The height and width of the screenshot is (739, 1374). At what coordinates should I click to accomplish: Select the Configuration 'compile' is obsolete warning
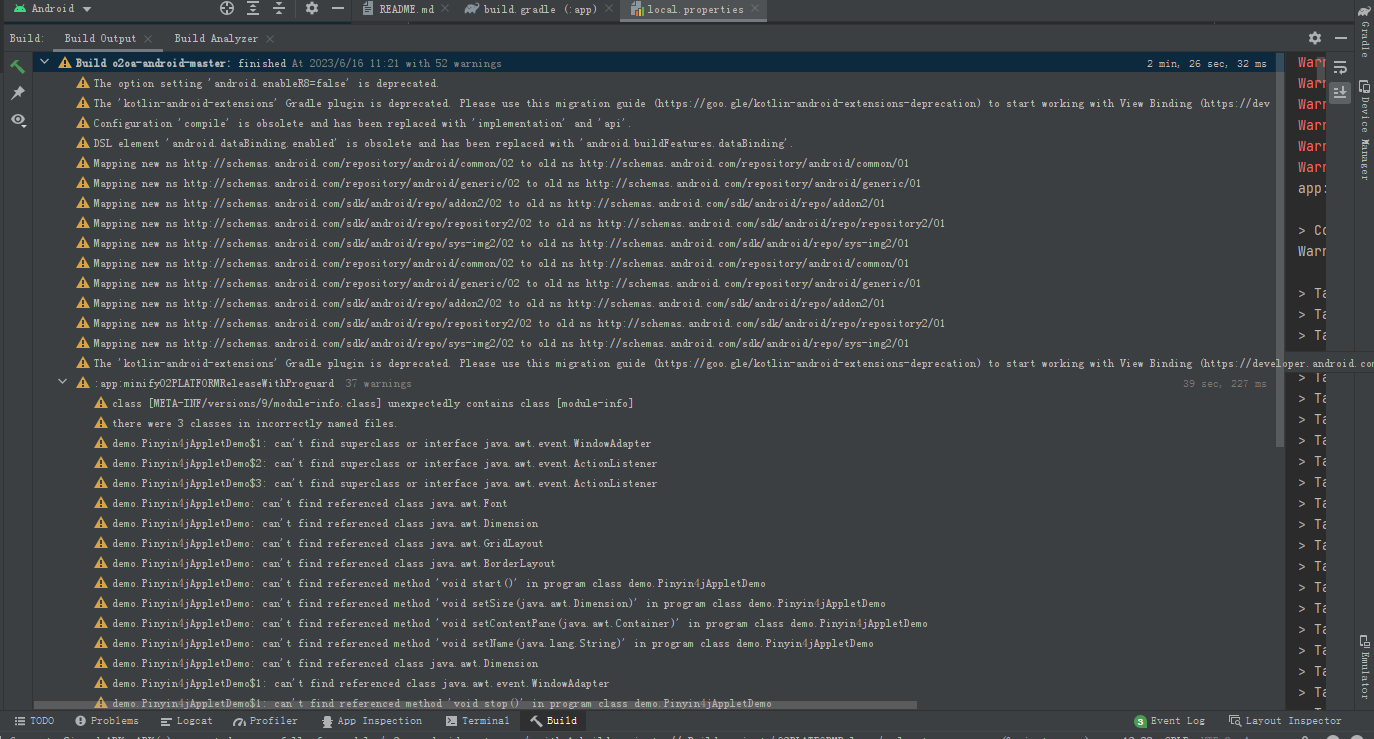354,124
